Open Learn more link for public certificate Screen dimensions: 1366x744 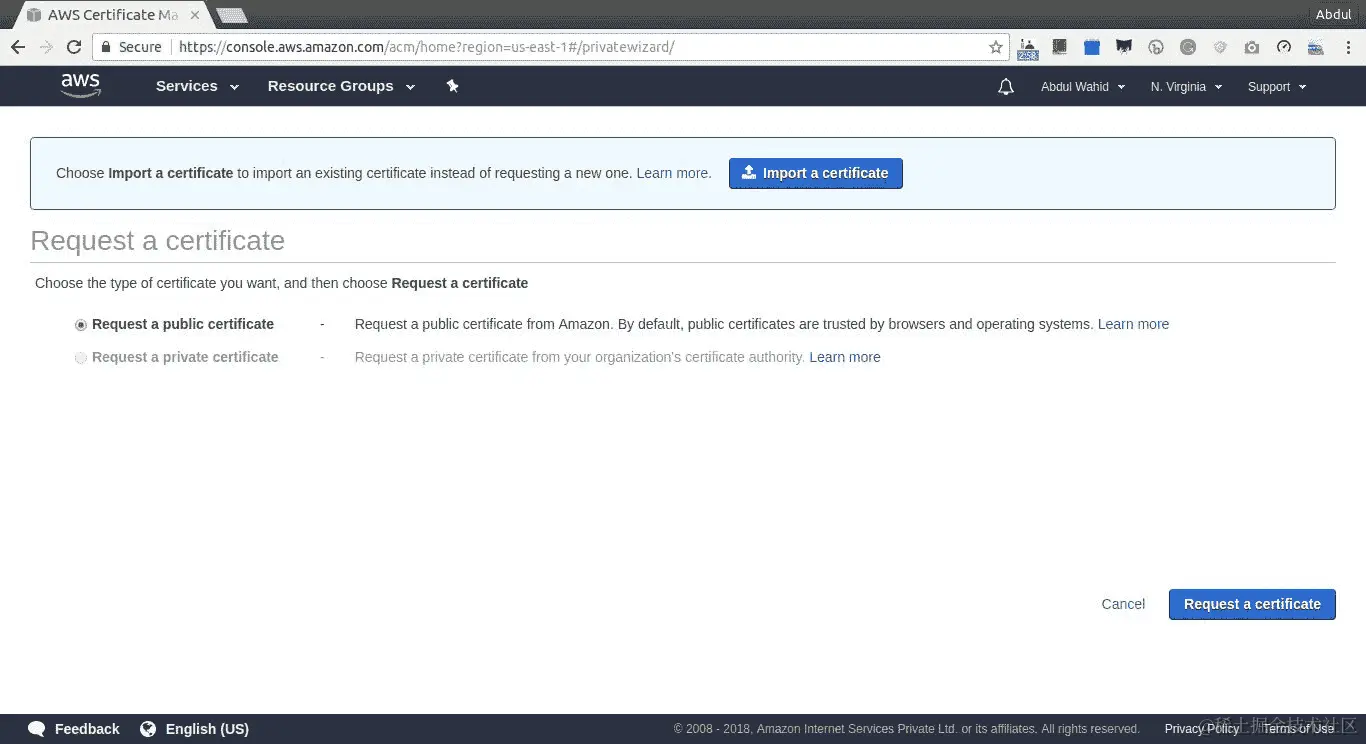pyautogui.click(x=1133, y=324)
